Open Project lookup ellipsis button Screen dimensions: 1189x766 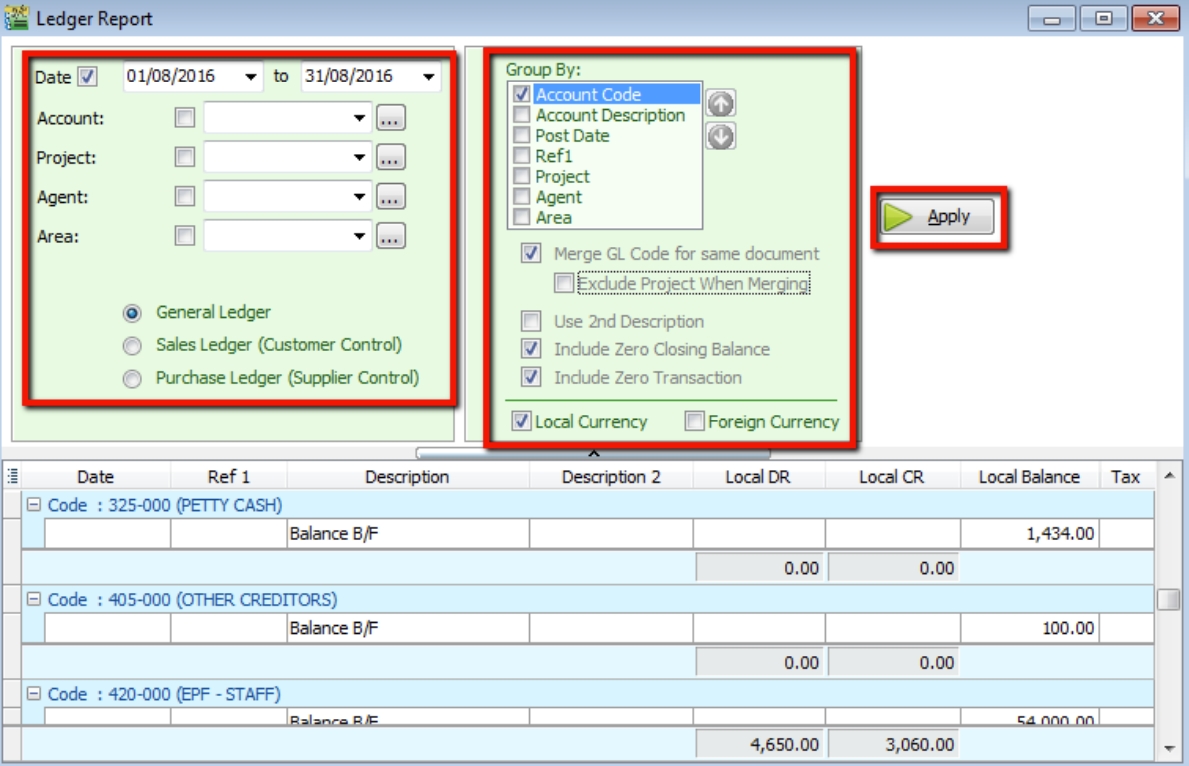[x=391, y=158]
